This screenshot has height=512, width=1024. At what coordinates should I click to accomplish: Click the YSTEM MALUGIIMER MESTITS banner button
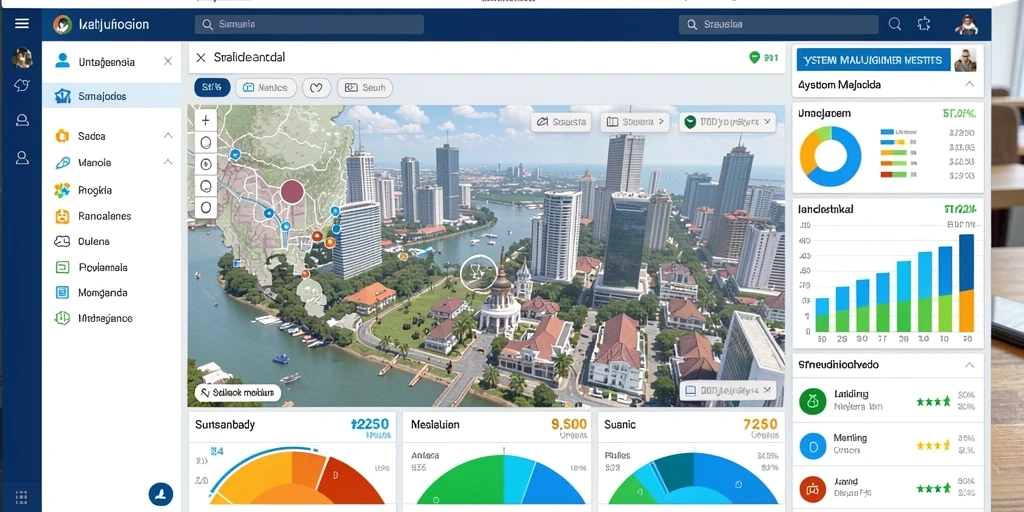pos(873,60)
